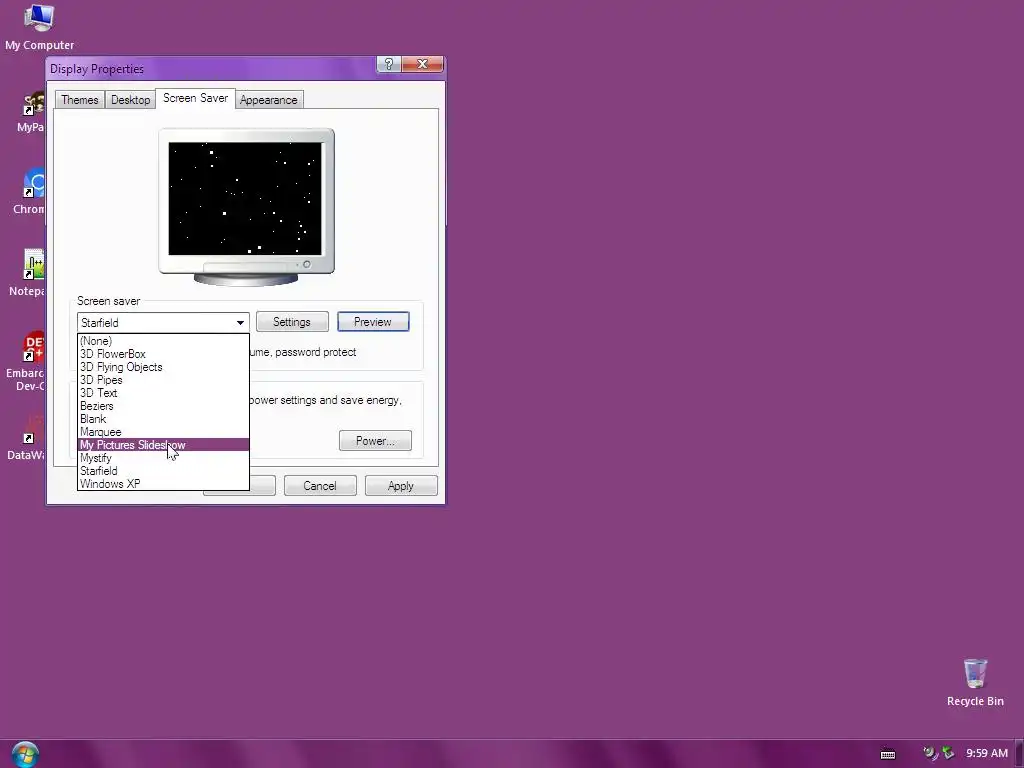This screenshot has width=1024, height=768.
Task: Click the network connection tray icon
Action: point(948,754)
